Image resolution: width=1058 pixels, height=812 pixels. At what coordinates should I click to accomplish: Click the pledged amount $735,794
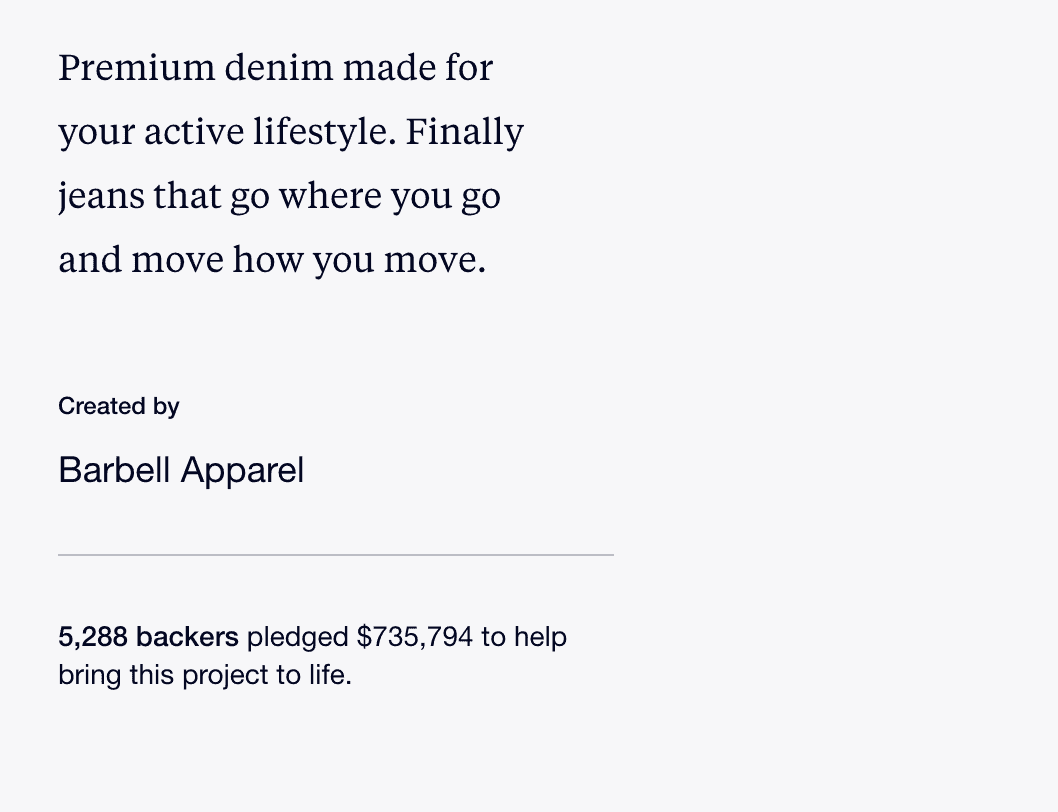[415, 637]
